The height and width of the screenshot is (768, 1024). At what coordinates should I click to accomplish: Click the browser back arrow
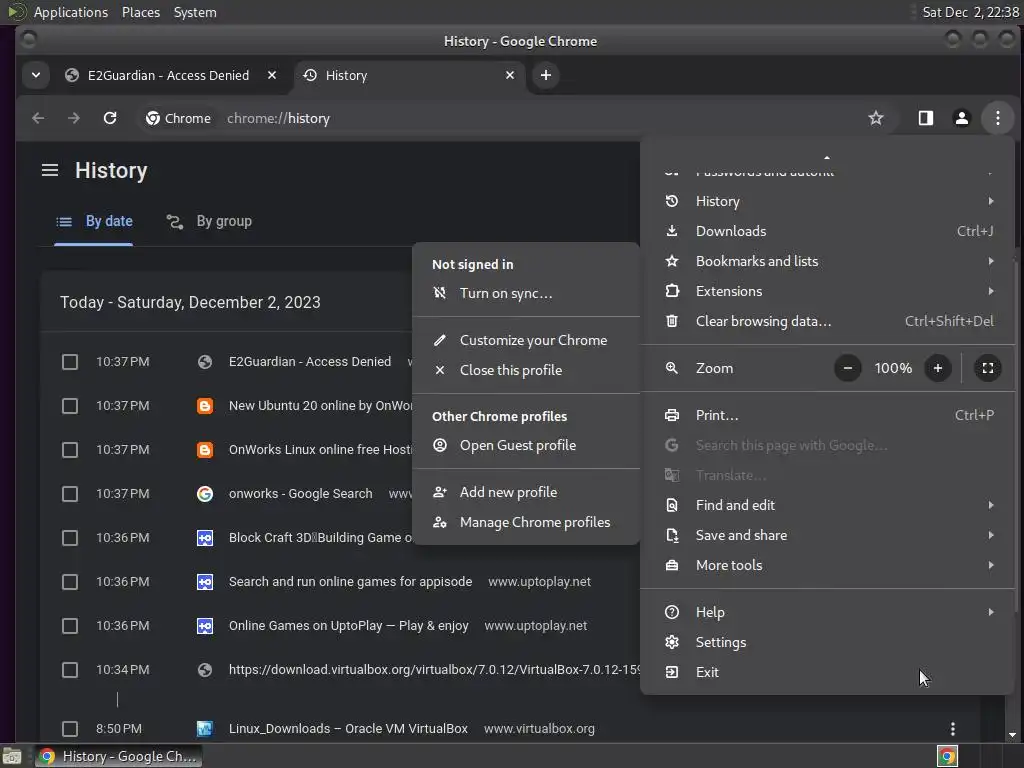(39, 118)
